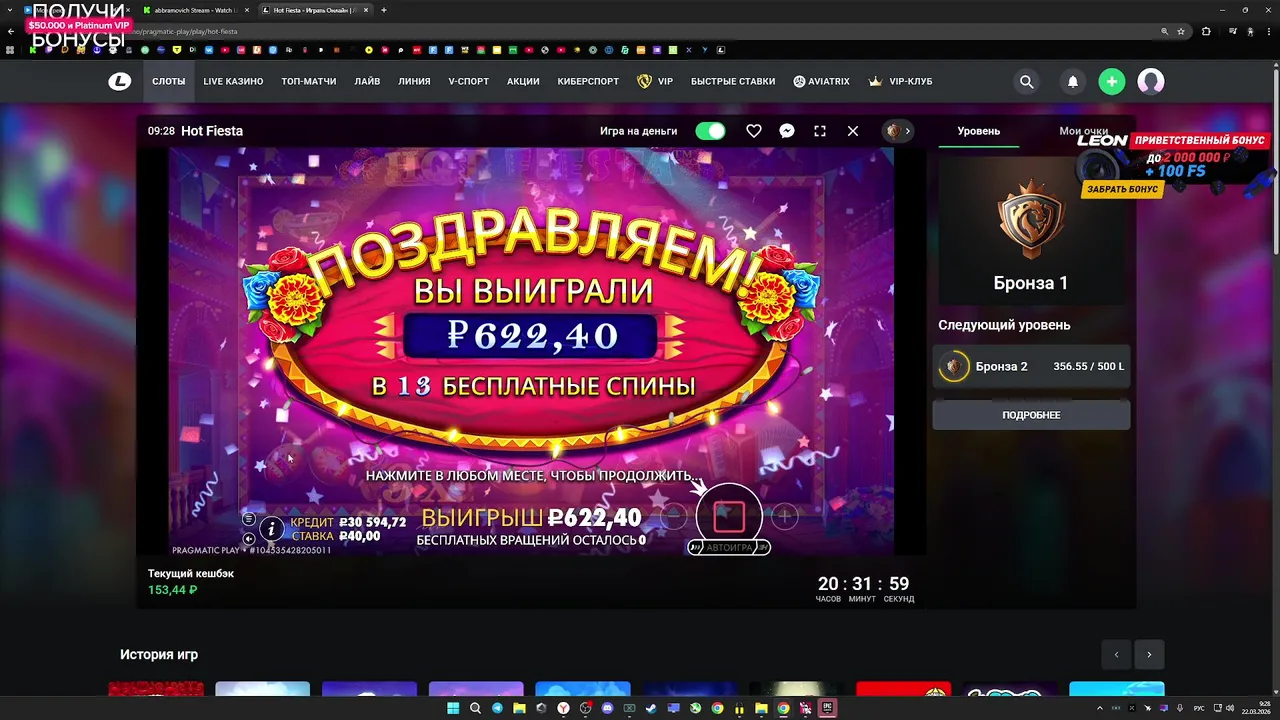Open the browser extensions puzzle icon

[1206, 31]
